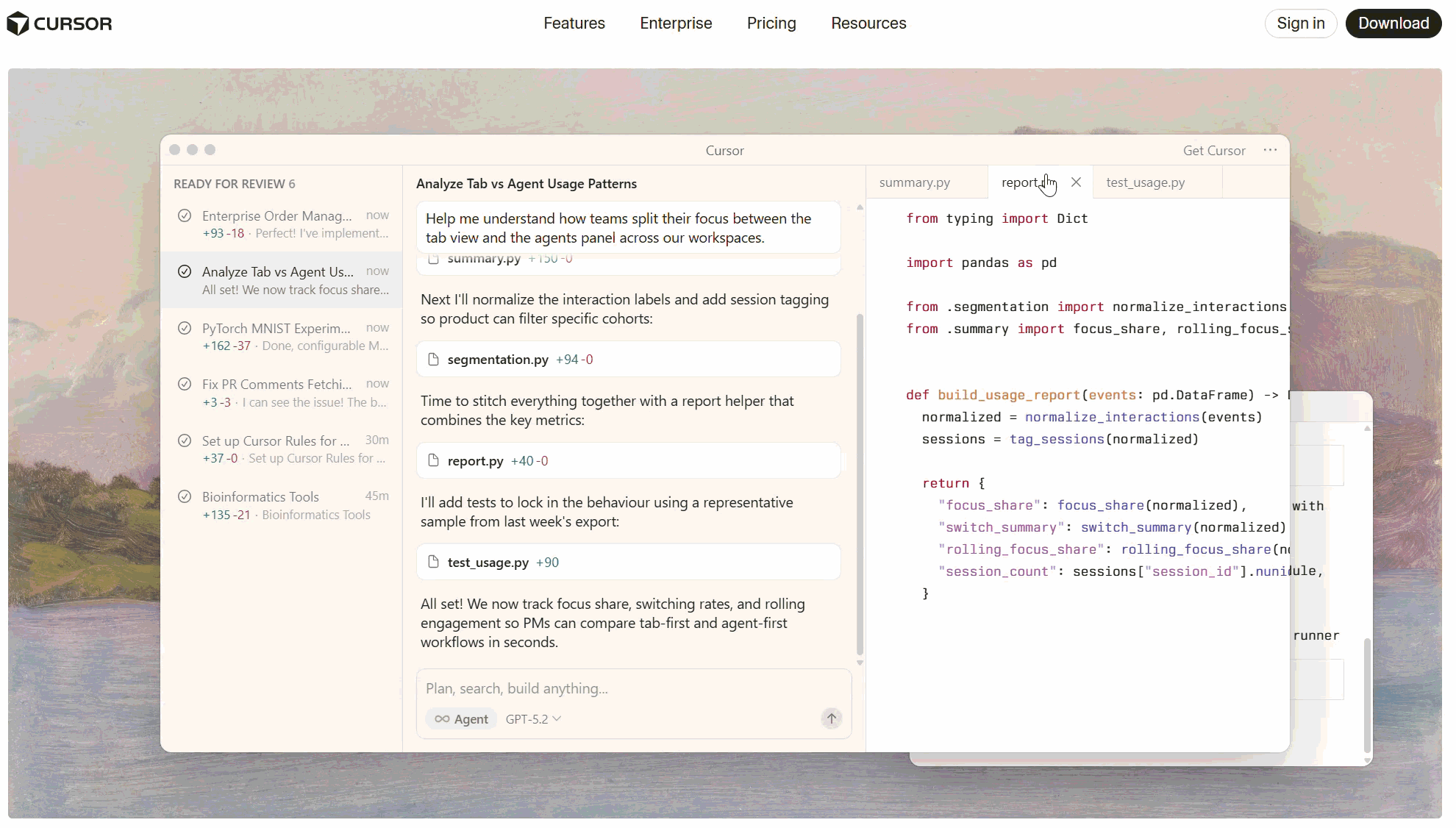This screenshot has height=828, width=1456.
Task: Open the GPT-5.2 model dropdown
Action: [x=533, y=718]
